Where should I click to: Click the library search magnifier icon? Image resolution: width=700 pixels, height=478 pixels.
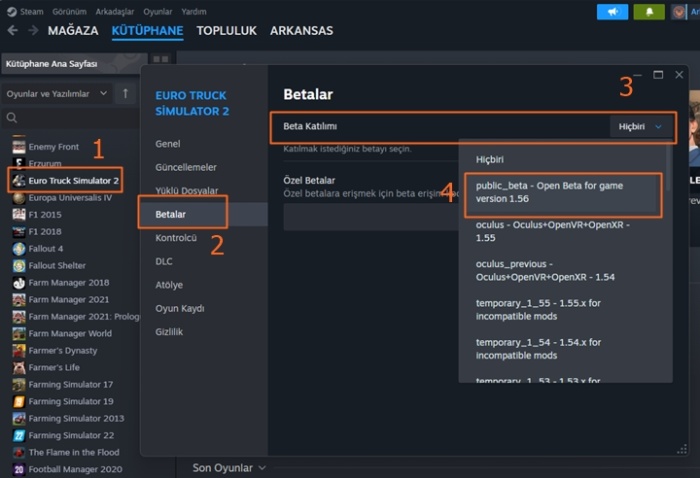click(11, 118)
